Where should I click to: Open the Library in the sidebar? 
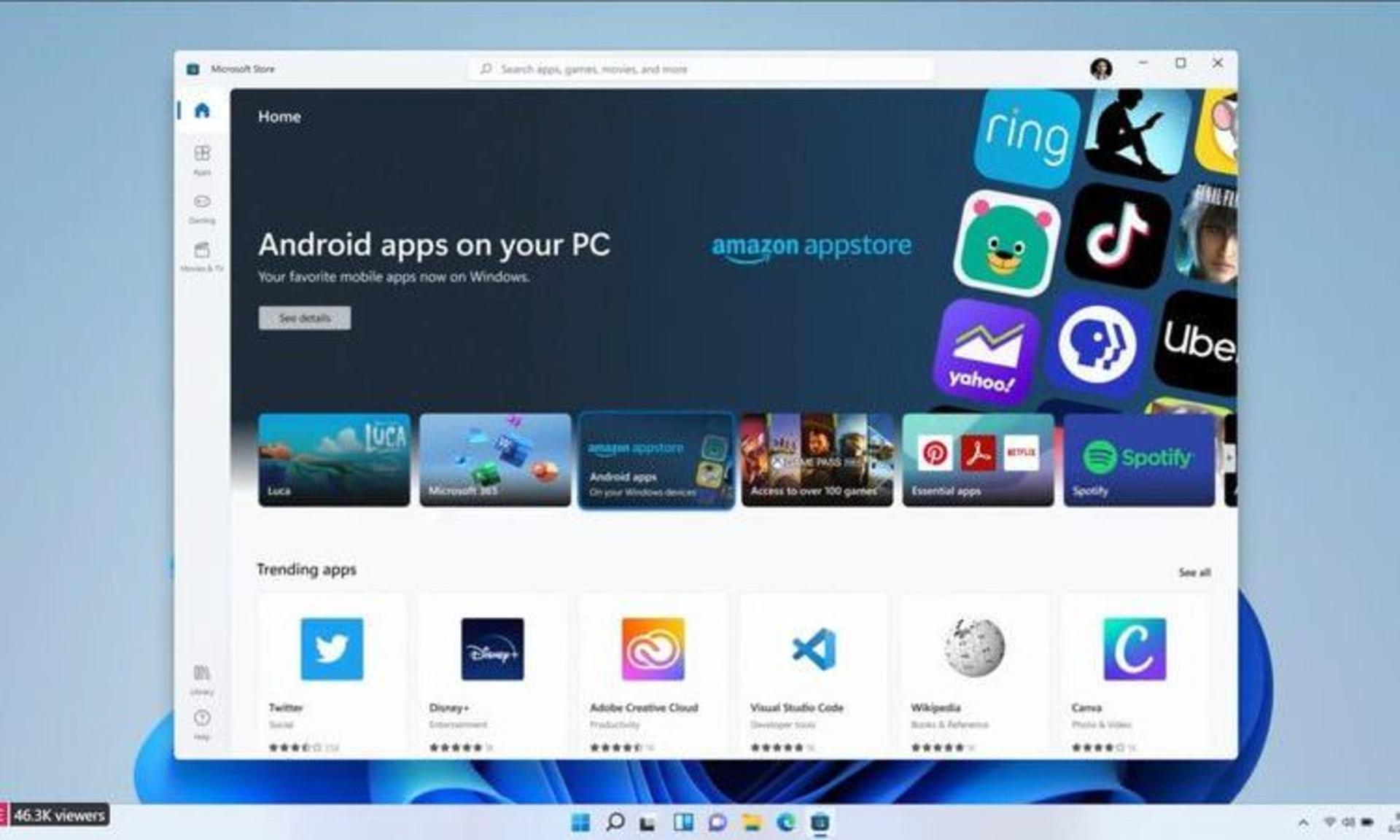[x=202, y=679]
